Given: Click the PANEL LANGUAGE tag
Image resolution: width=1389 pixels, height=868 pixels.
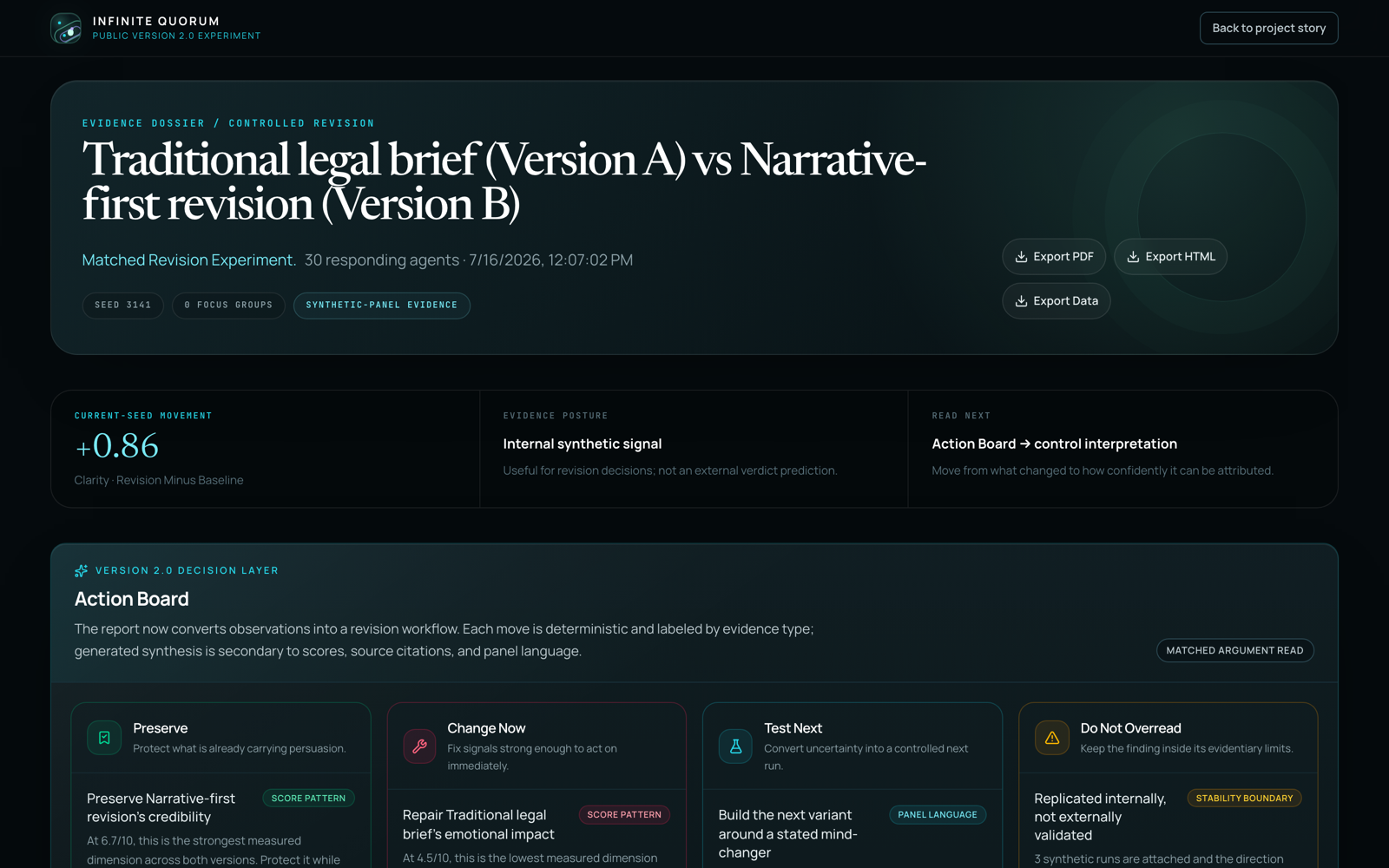Looking at the screenshot, I should click(938, 814).
